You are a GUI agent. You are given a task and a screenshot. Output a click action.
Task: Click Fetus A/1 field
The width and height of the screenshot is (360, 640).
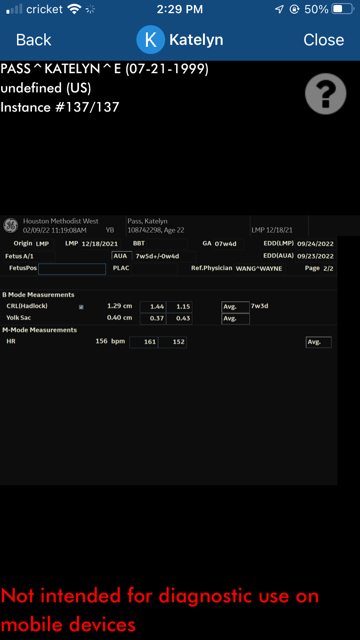coord(29,256)
